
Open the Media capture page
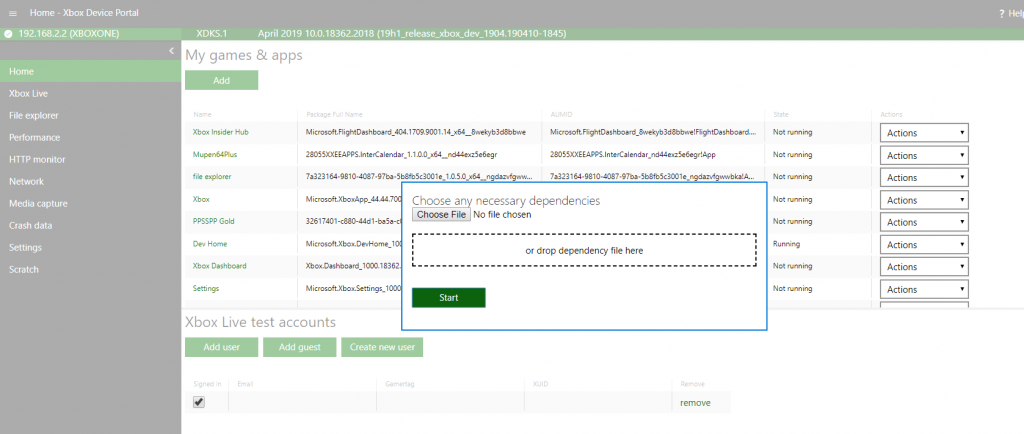click(x=90, y=204)
